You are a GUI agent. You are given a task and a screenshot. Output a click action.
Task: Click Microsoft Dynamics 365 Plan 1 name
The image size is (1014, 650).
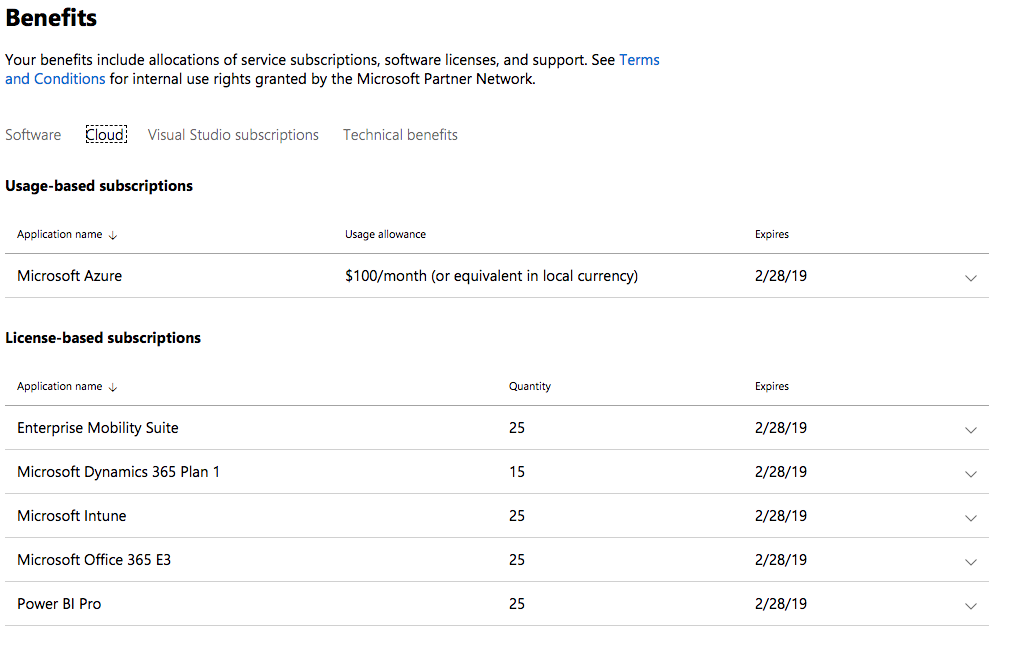118,472
